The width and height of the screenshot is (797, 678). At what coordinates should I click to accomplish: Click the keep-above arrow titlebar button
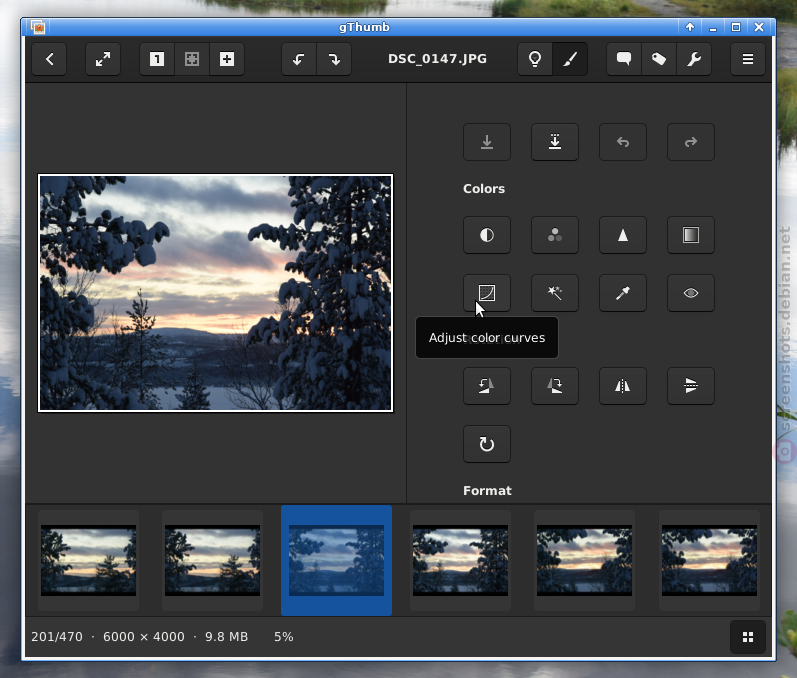(x=690, y=27)
